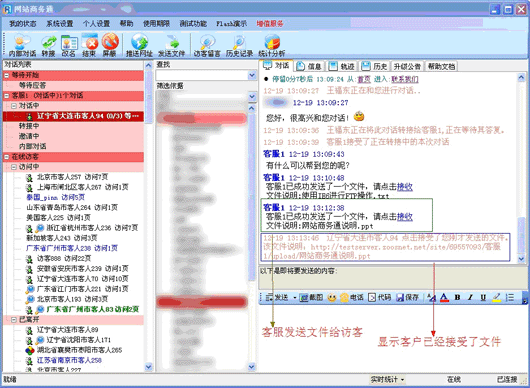Switch to the 轨迹 tab
This screenshot has height=388, width=530.
click(342, 66)
